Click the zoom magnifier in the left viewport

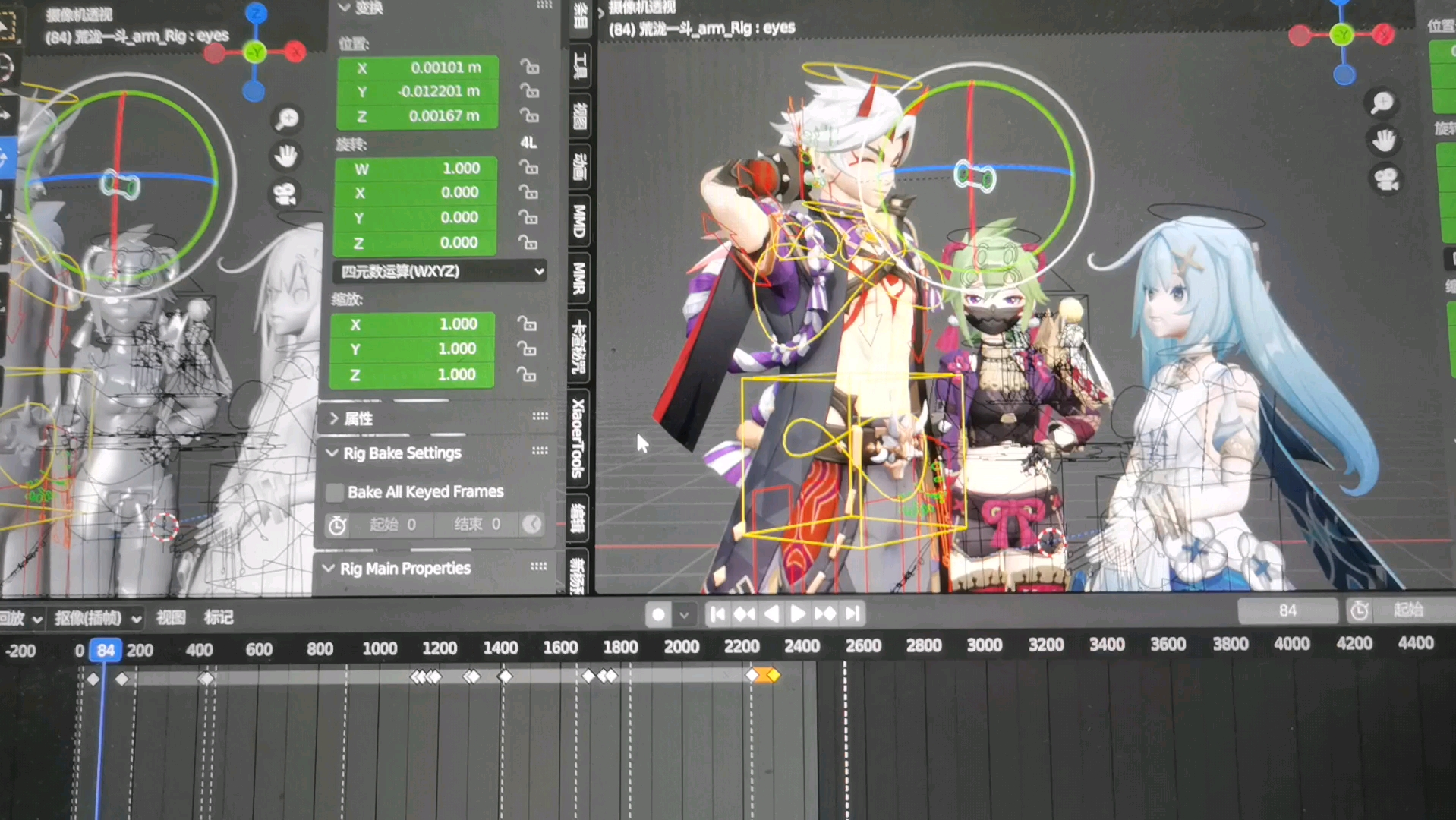(x=287, y=118)
